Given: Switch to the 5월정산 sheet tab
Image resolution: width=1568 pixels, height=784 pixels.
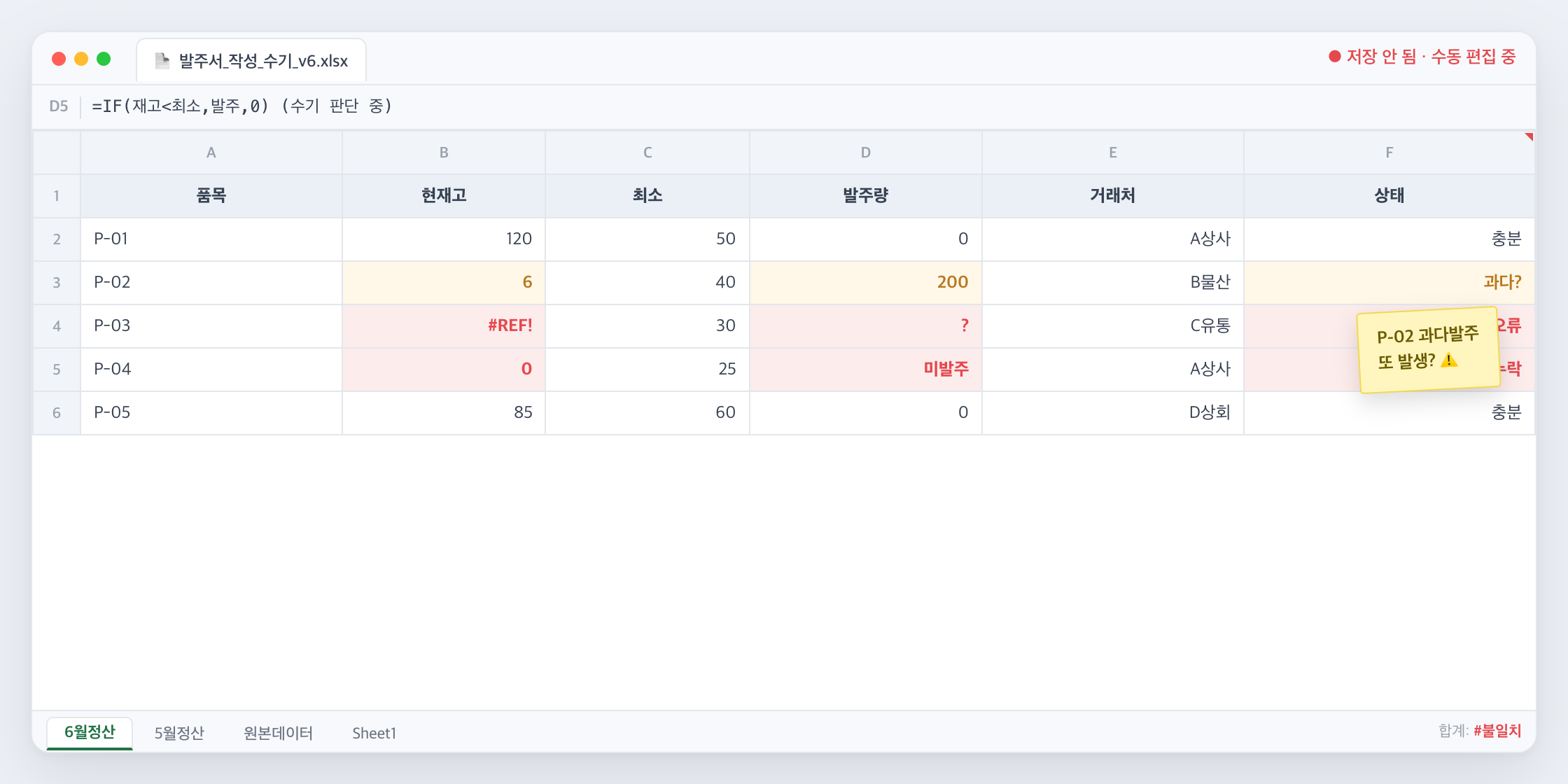Looking at the screenshot, I should point(179,733).
